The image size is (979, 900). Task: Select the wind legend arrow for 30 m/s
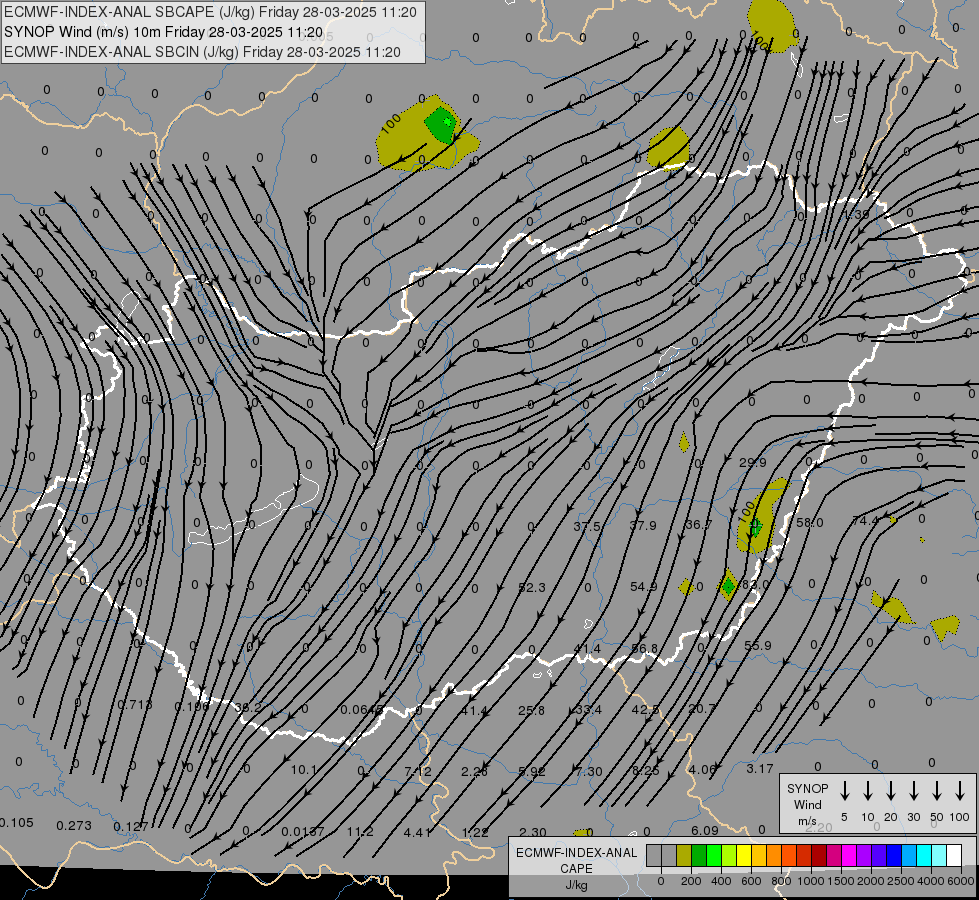point(913,791)
